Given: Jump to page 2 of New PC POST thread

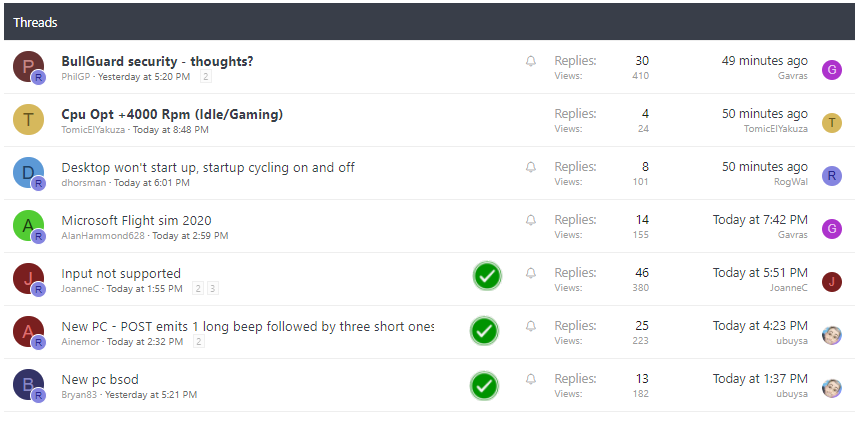Looking at the screenshot, I should coord(199,342).
